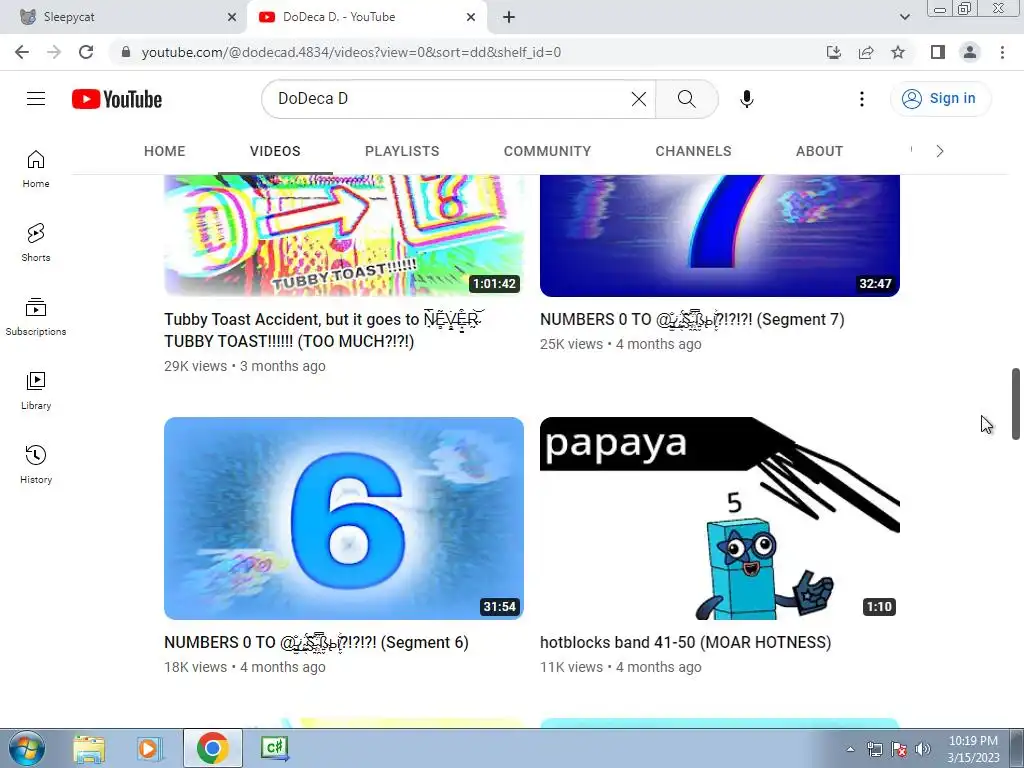Click the taskbar clock showing 10:19 PM
The image size is (1024, 768).
coord(973,749)
